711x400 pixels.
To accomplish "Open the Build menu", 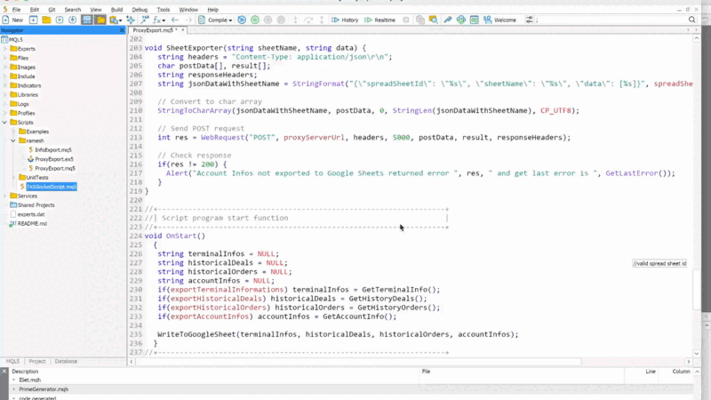I will (117, 10).
